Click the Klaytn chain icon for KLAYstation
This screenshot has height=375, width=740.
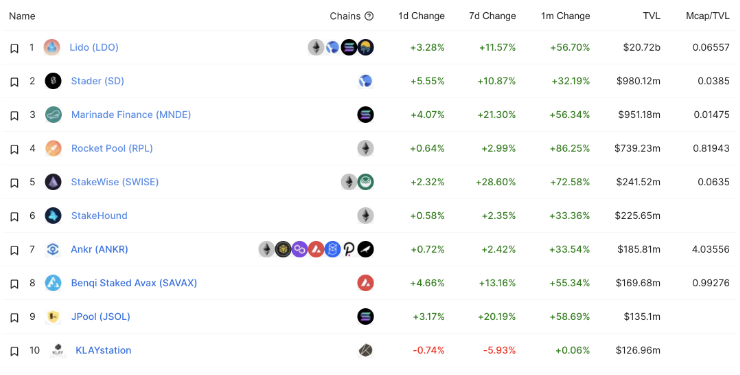coord(365,350)
